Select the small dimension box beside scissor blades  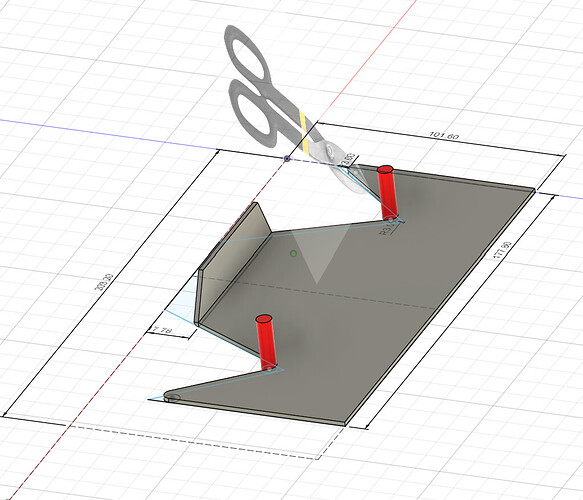[349, 160]
